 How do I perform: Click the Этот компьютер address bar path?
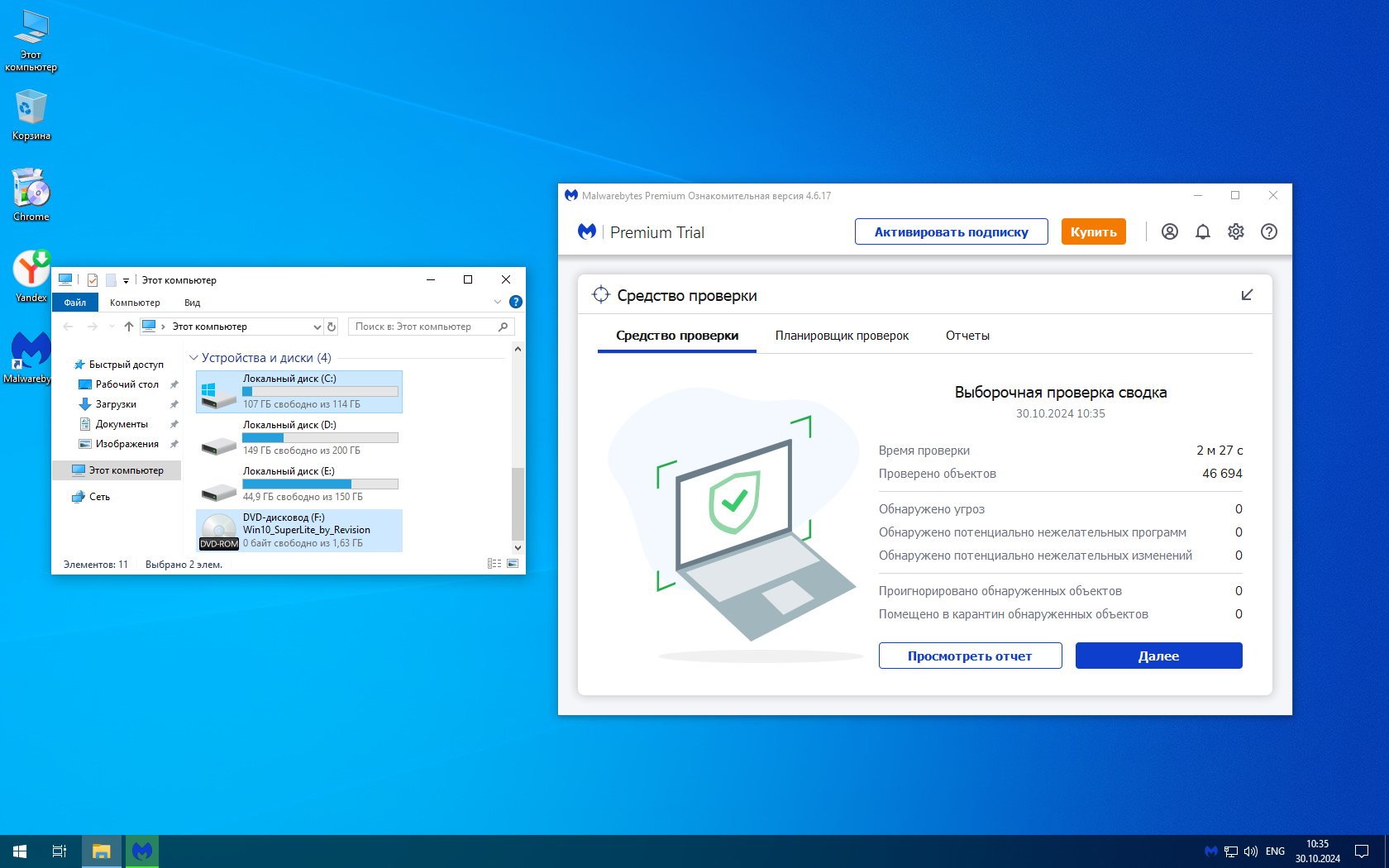(x=209, y=327)
